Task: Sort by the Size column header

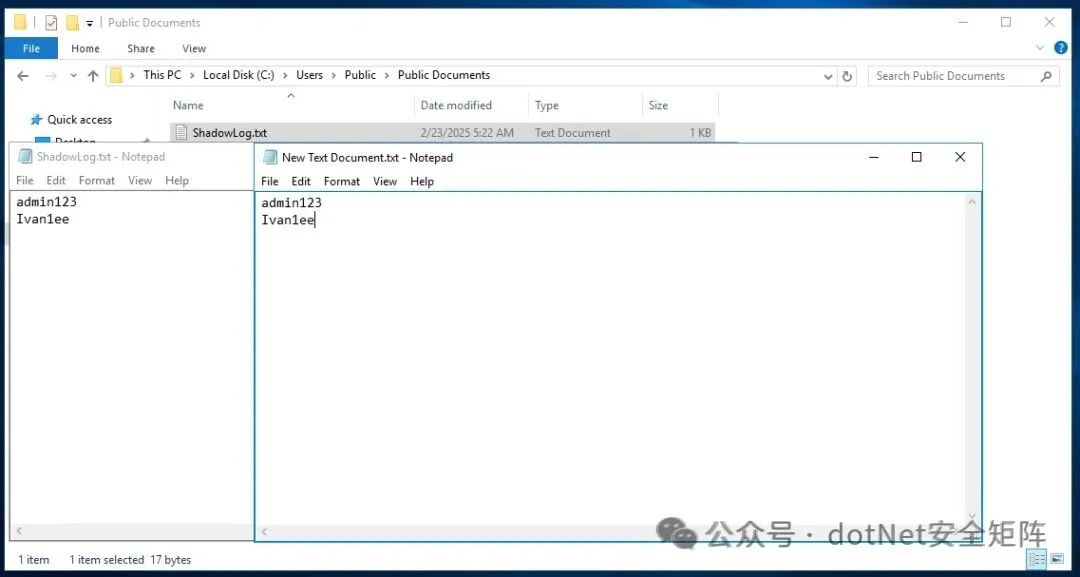Action: click(x=658, y=105)
